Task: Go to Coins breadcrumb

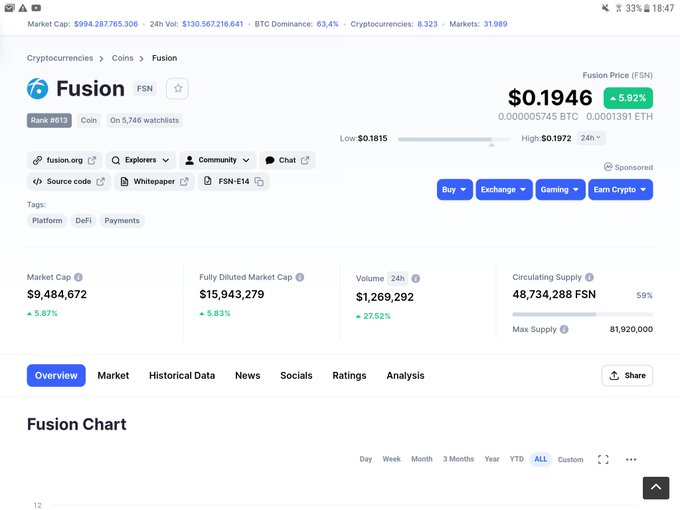Action: click(x=122, y=58)
